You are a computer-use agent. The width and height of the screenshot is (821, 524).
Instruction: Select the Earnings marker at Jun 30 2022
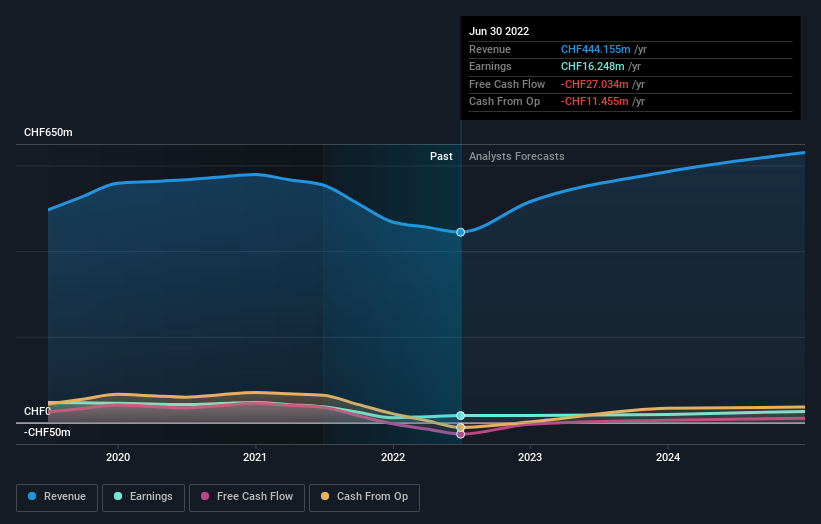tap(460, 416)
